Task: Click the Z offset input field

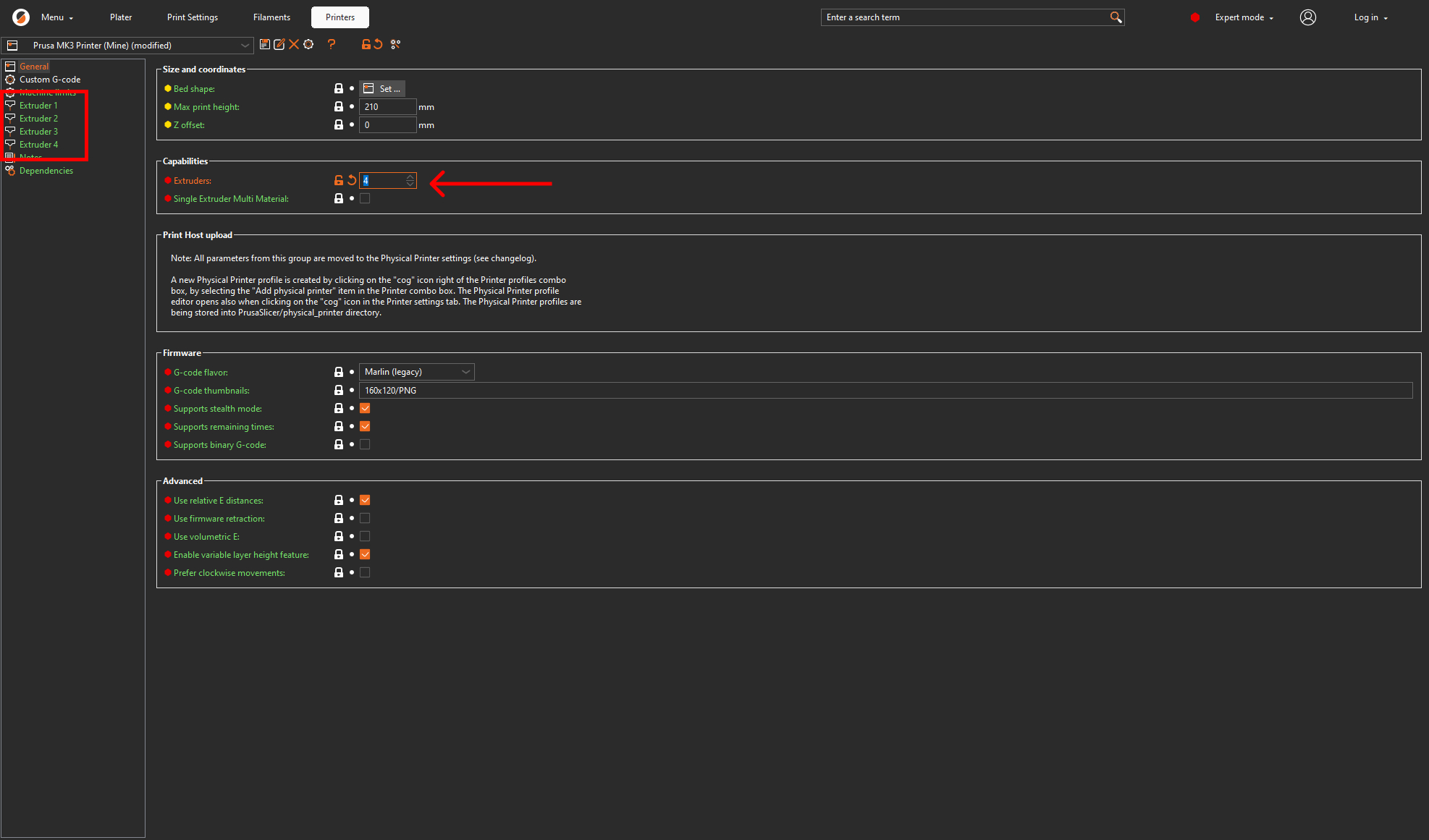Action: pyautogui.click(x=388, y=125)
